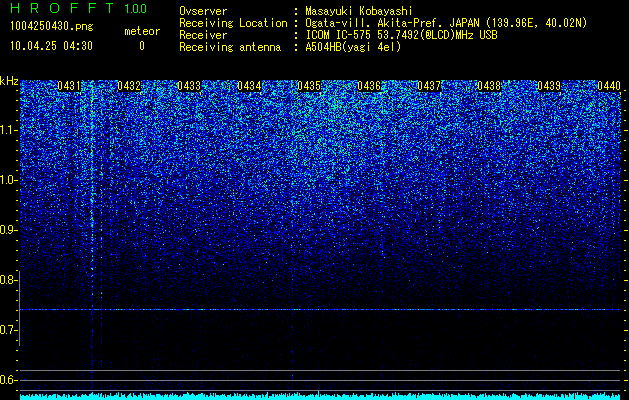
Task: Click the 0440 time marker
Action: tap(609, 86)
